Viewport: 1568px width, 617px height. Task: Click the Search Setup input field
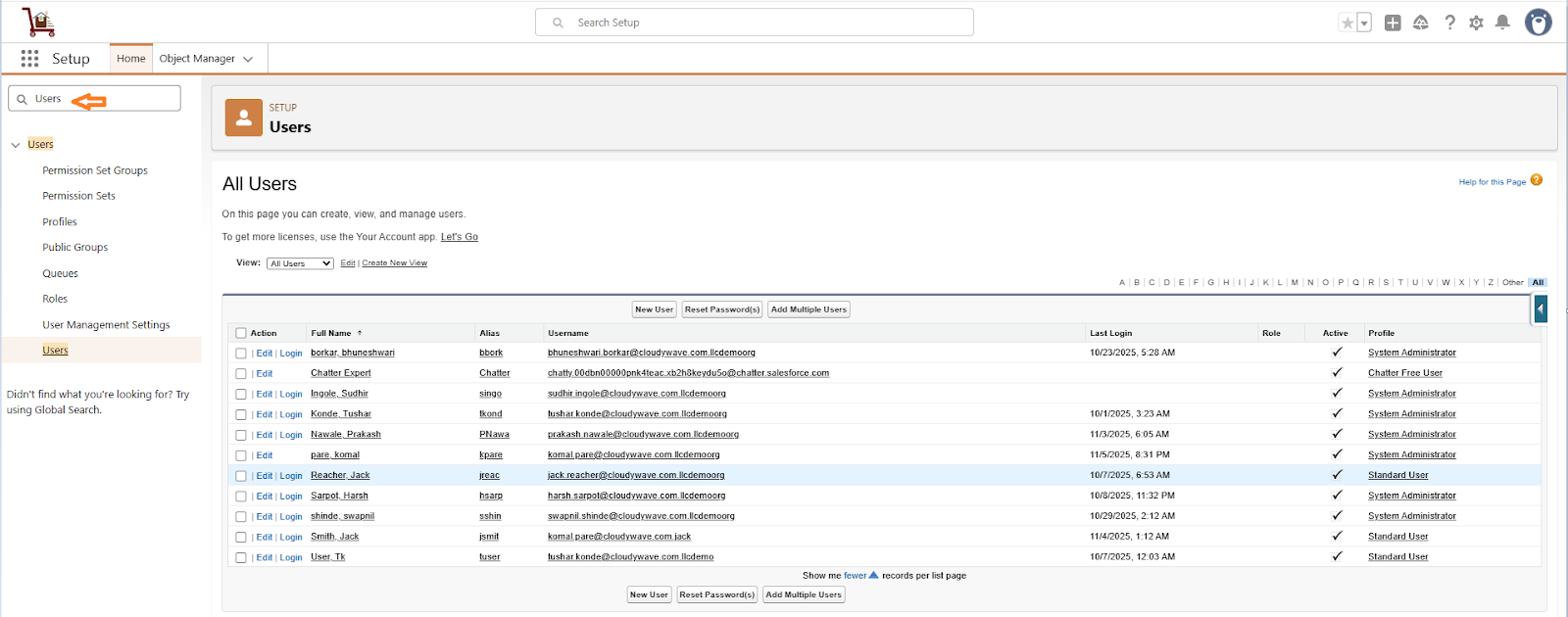click(755, 23)
